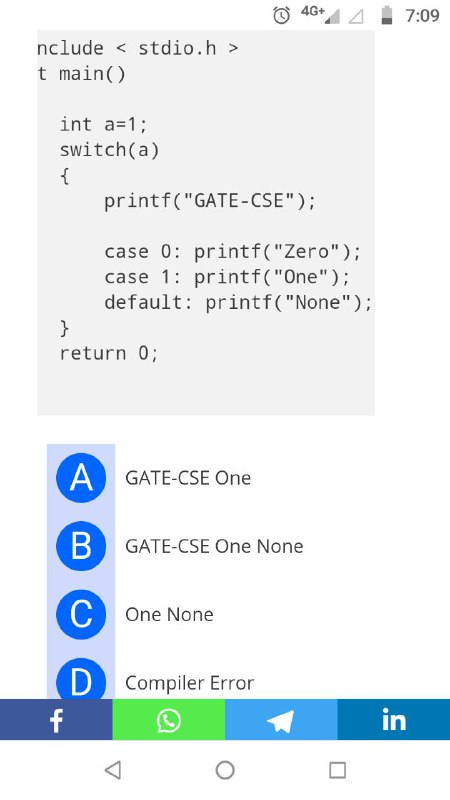
Task: Share the question on Facebook
Action: (56, 720)
